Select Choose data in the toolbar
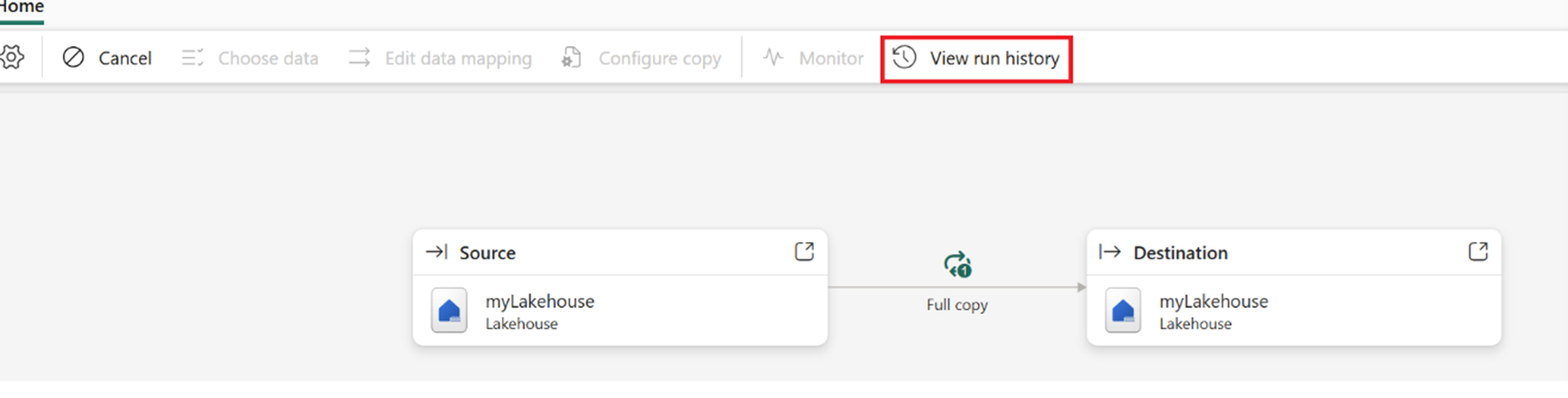1568x398 pixels. [267, 58]
